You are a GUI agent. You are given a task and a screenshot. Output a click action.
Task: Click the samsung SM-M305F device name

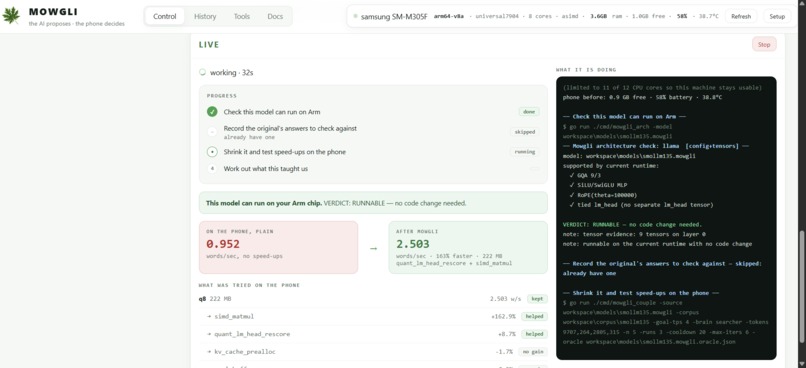[x=394, y=16]
